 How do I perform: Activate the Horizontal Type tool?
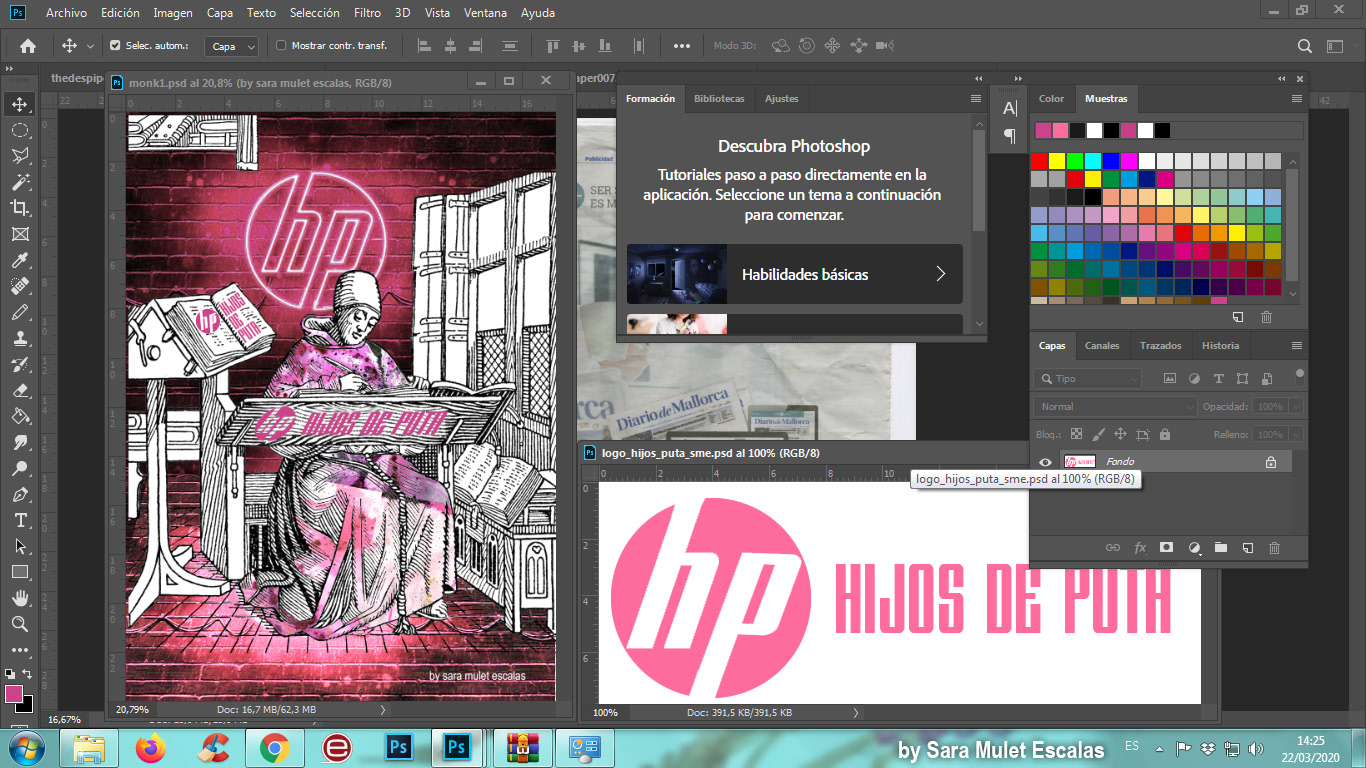click(x=20, y=520)
